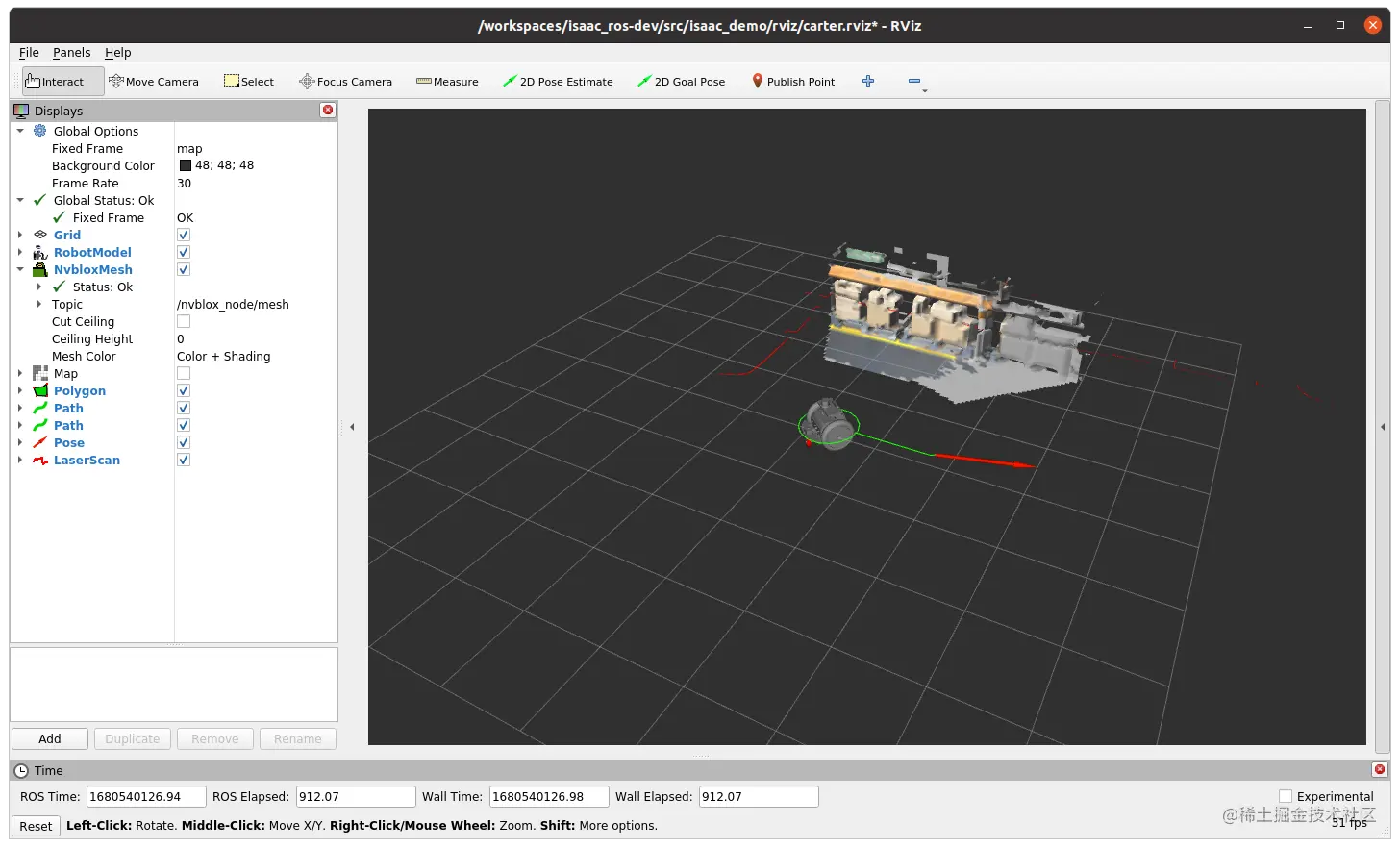Open the Background Color swatch
This screenshot has width=1400, height=848.
point(185,164)
